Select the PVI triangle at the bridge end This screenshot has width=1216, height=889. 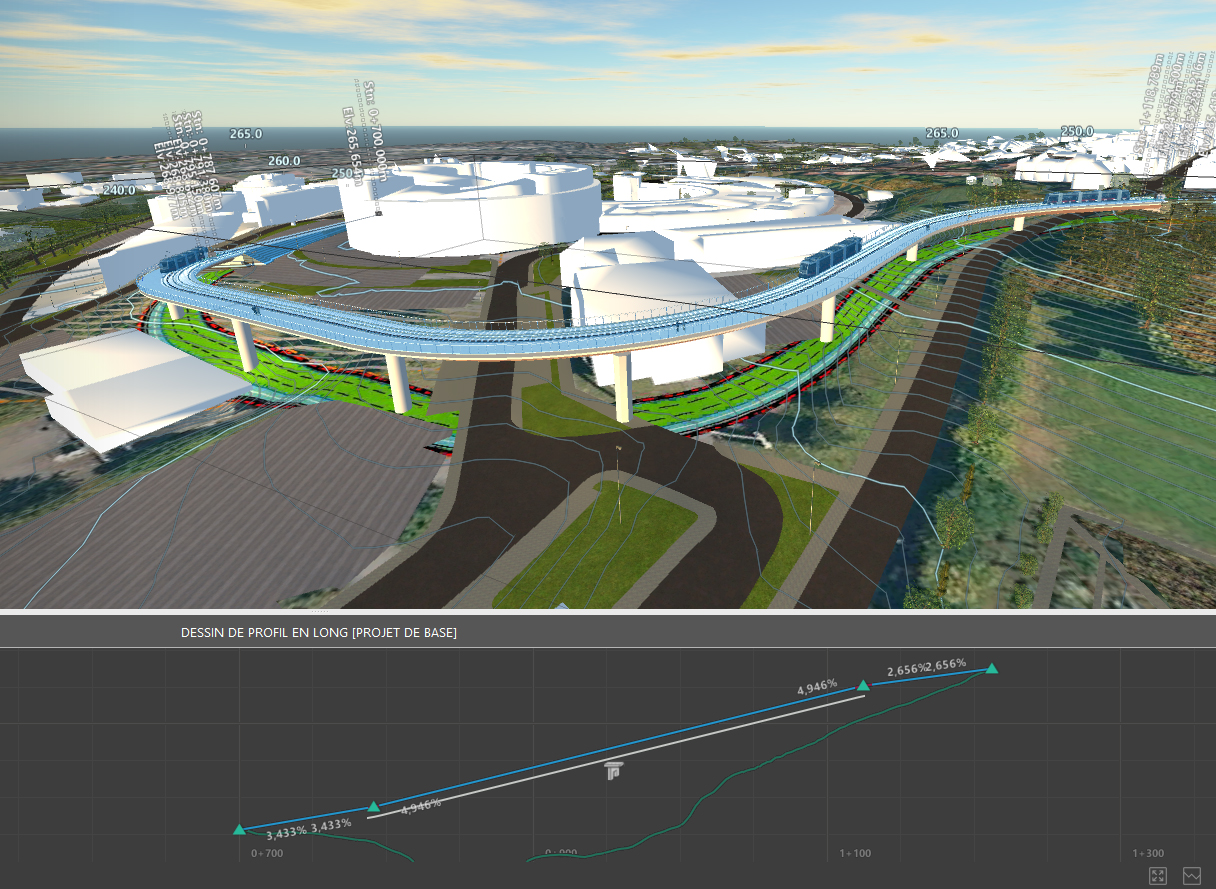[863, 686]
